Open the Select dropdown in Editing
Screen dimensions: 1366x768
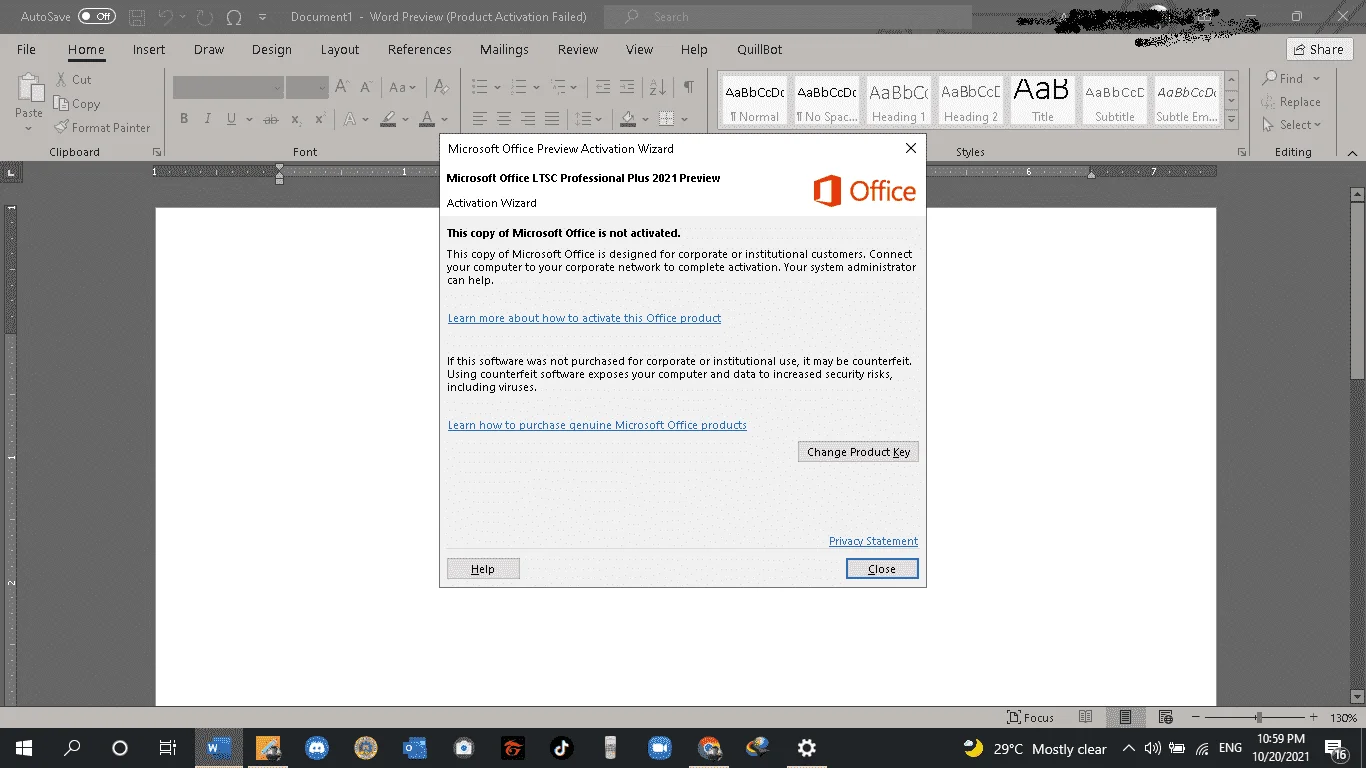pos(1291,125)
